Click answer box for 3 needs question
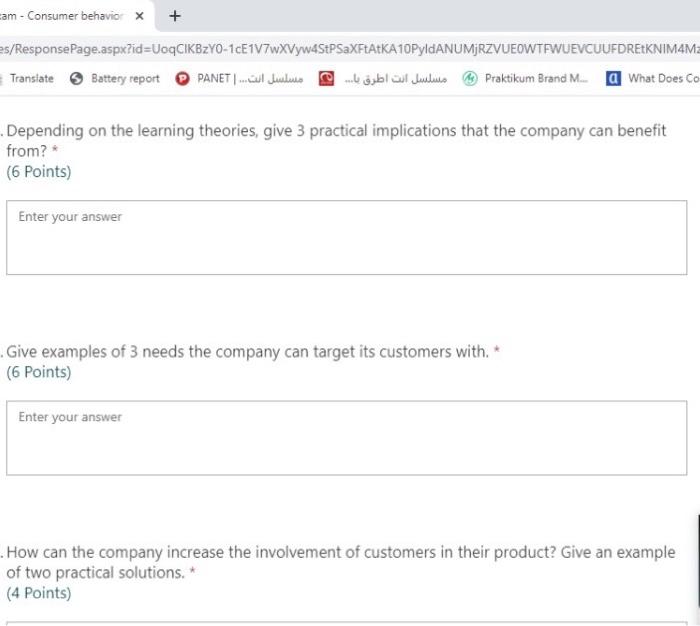The image size is (700, 626). click(346, 438)
